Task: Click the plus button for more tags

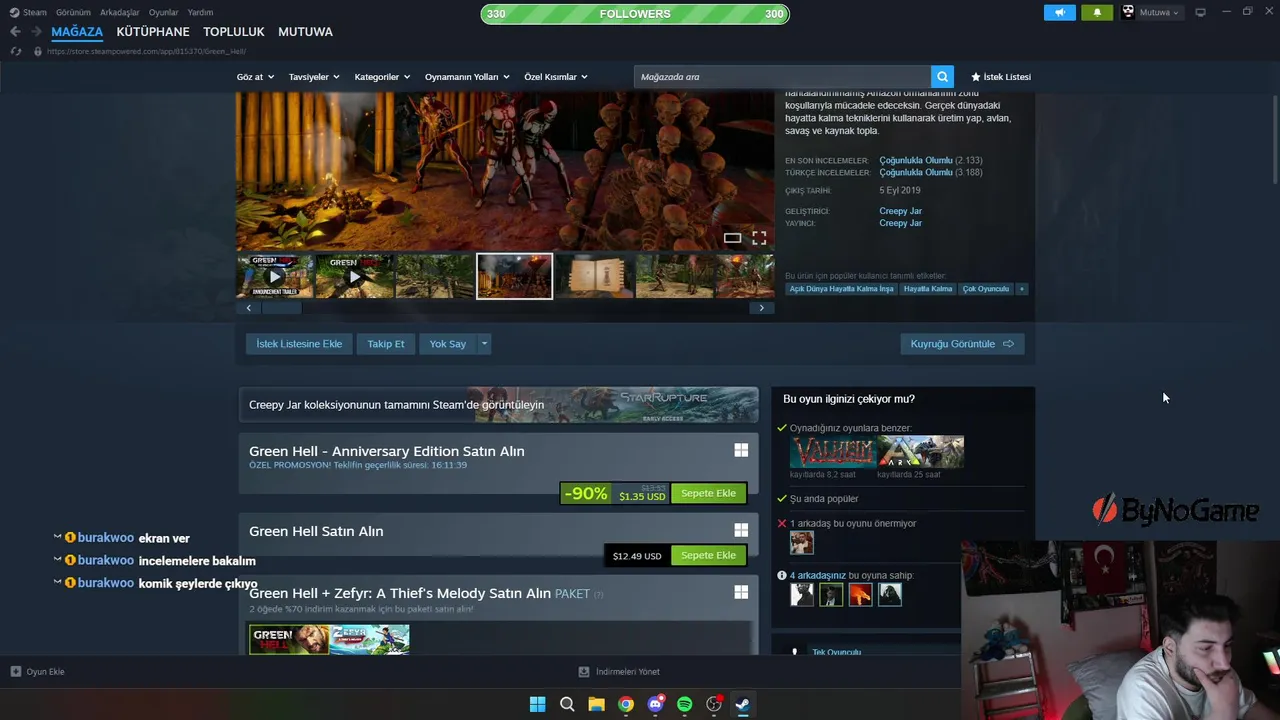Action: 1021,289
